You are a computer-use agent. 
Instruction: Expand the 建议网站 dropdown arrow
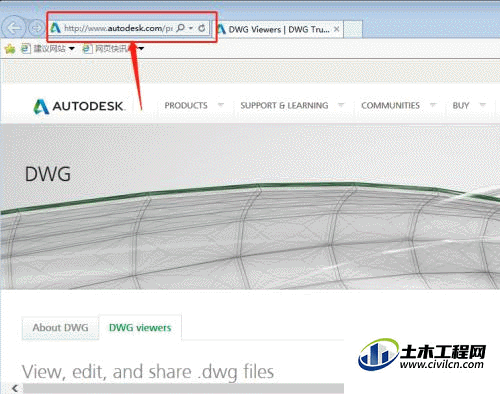(x=71, y=49)
